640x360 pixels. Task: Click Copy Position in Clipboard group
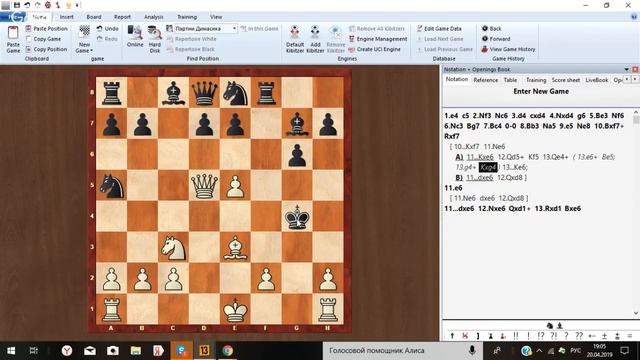(x=46, y=49)
